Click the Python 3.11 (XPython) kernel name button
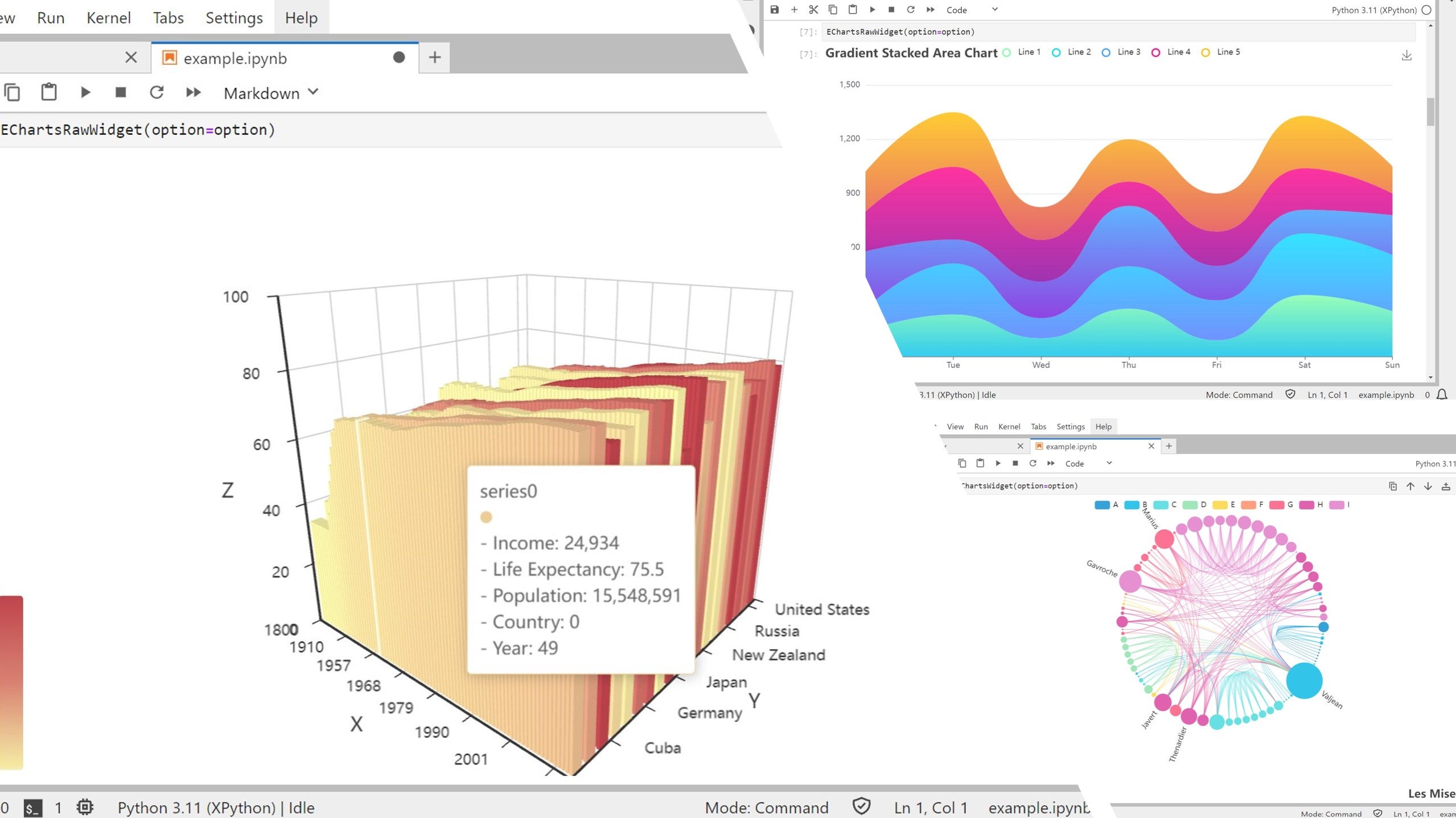 pyautogui.click(x=1373, y=10)
